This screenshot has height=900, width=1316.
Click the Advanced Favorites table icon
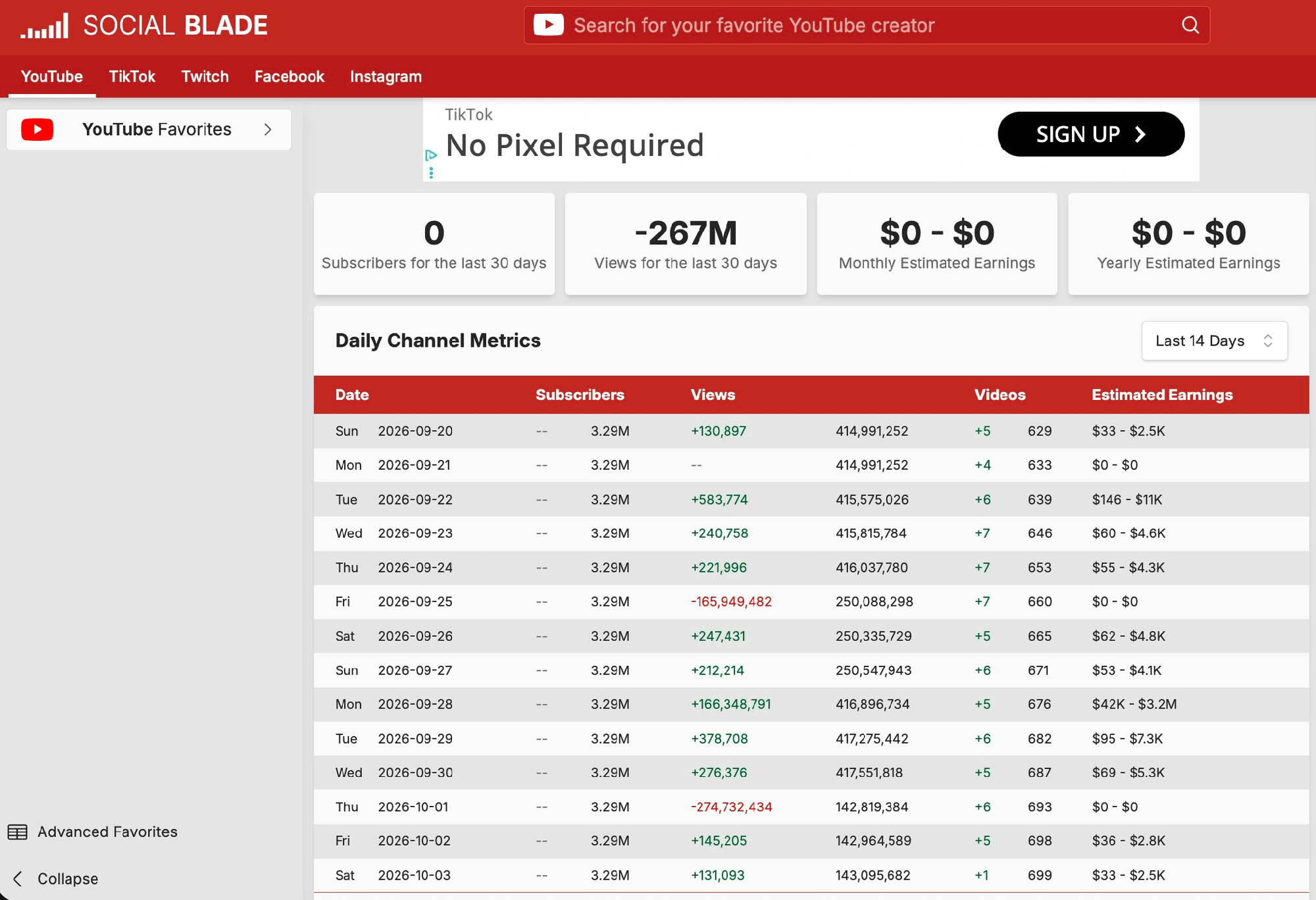tap(18, 832)
